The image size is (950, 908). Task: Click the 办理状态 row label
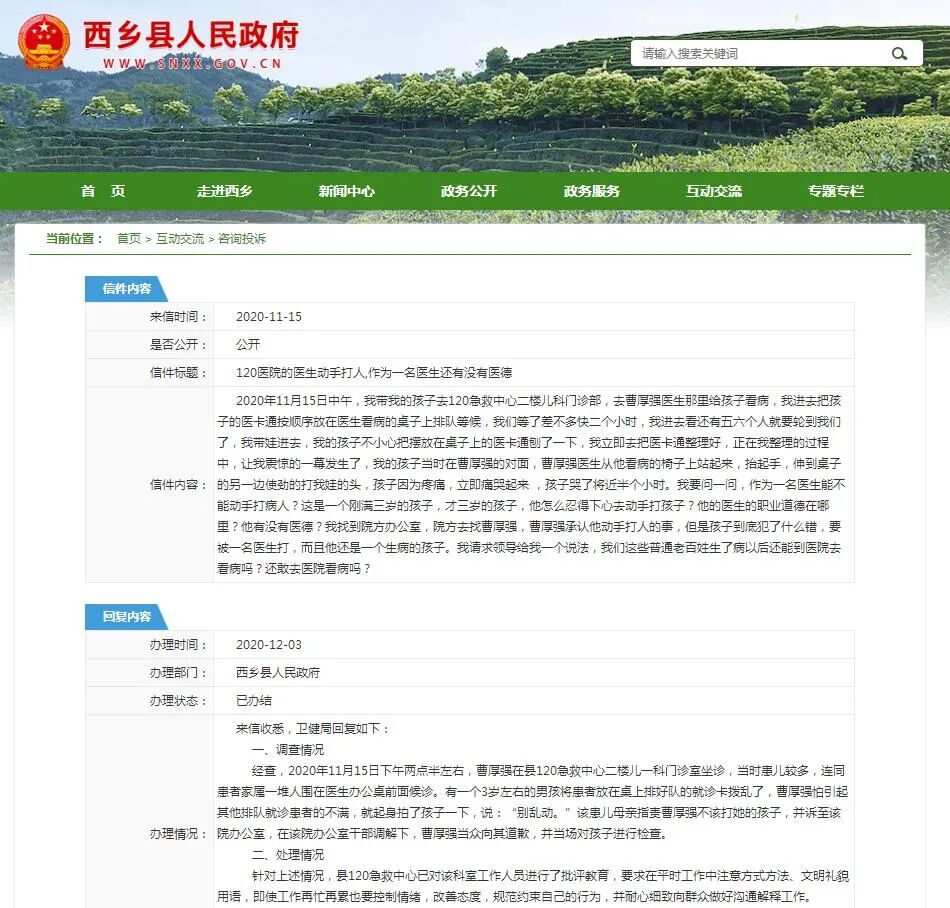pos(179,700)
